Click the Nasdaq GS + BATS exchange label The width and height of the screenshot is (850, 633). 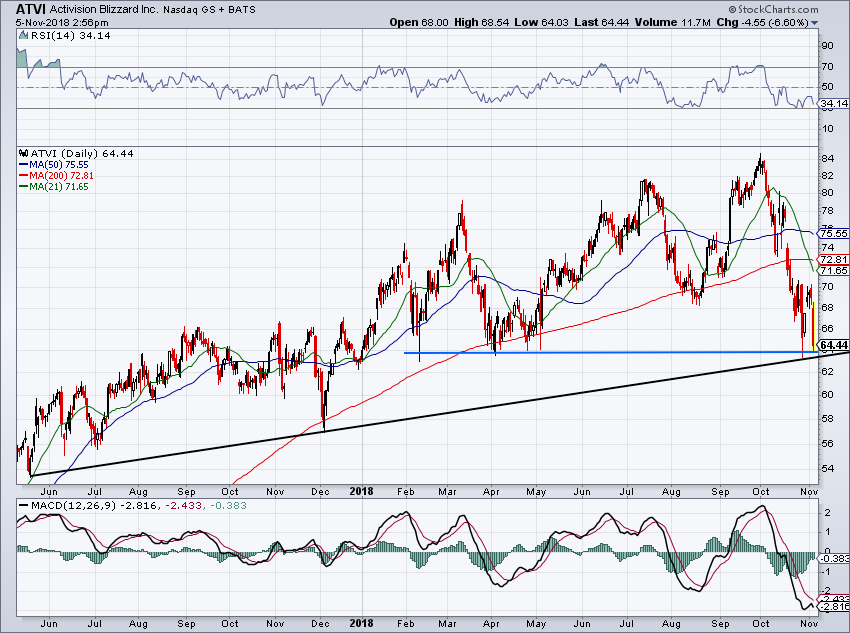[209, 10]
